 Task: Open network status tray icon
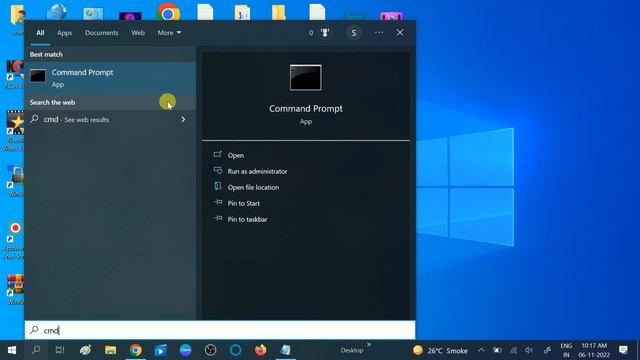pyautogui.click(x=513, y=350)
